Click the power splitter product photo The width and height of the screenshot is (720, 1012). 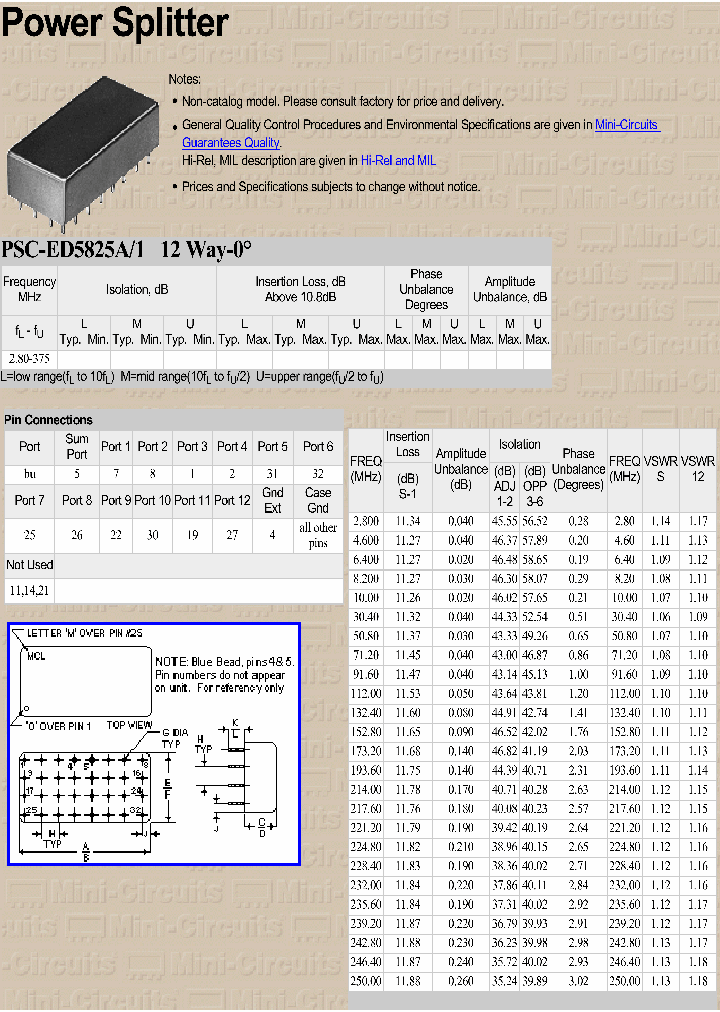83,154
